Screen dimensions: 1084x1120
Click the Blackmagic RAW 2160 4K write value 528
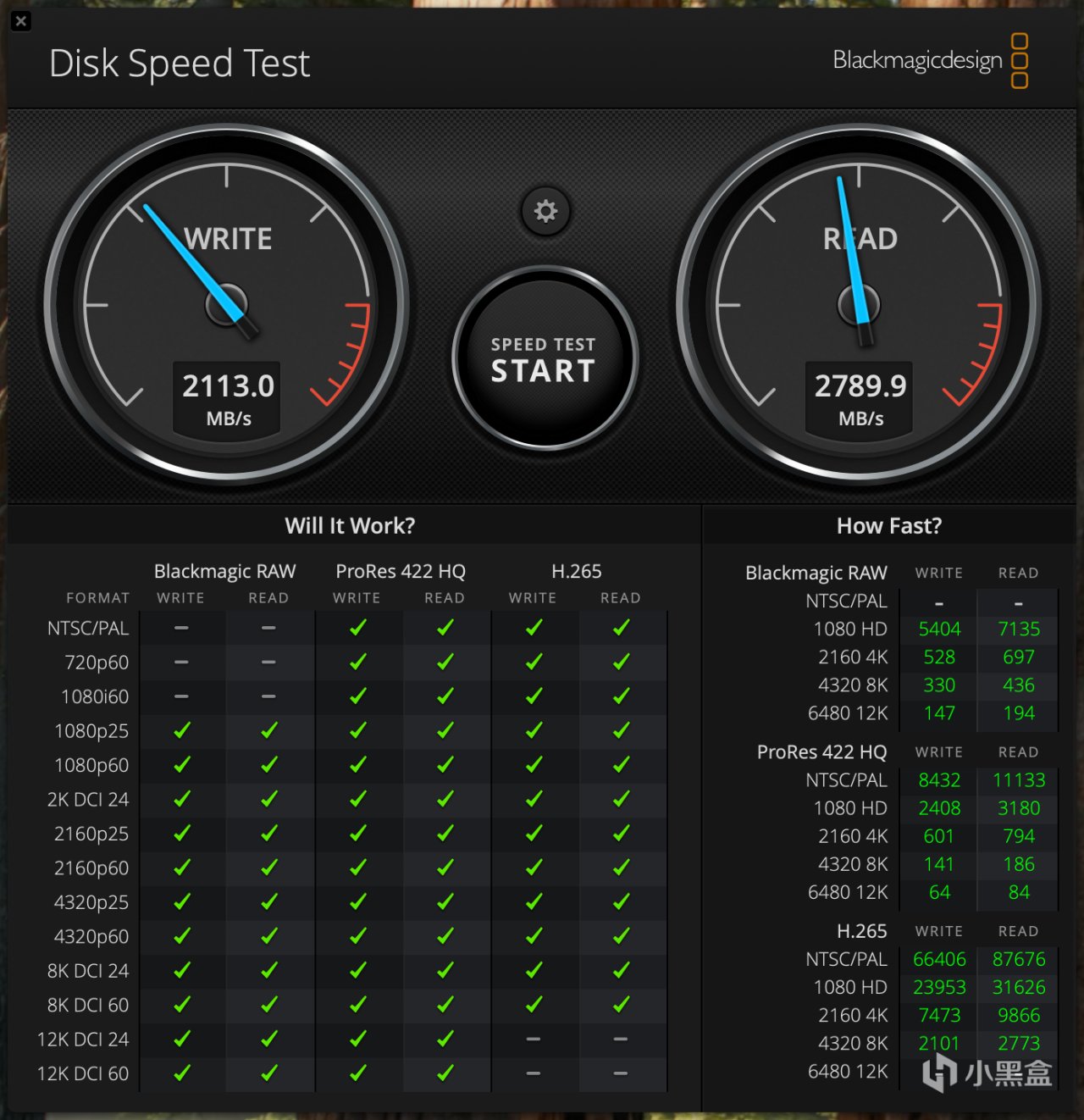point(939,657)
